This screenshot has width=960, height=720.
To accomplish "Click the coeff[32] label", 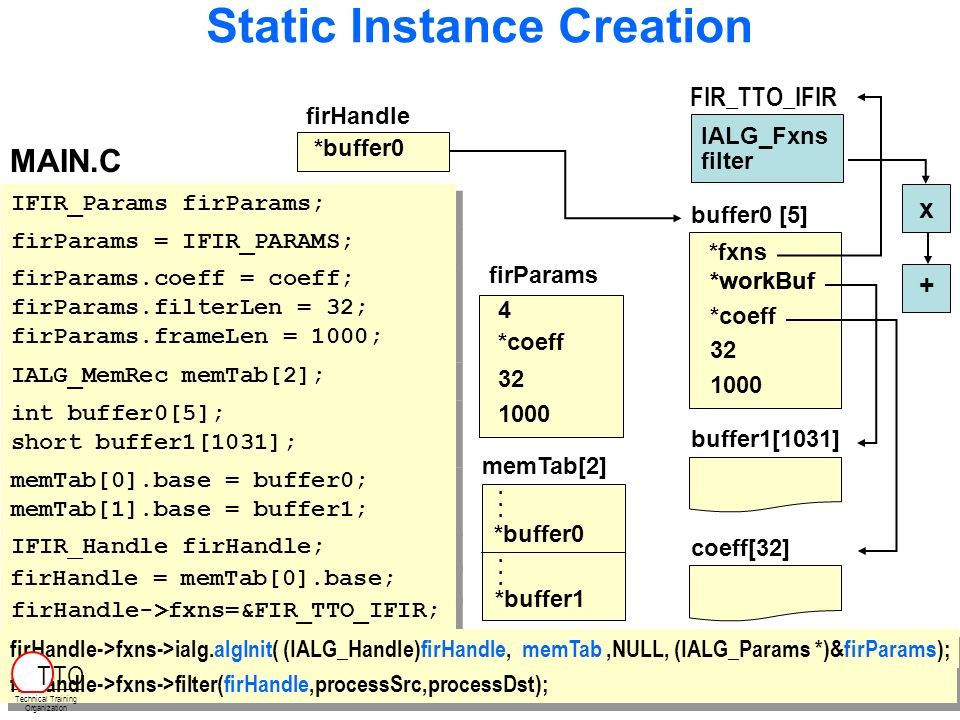I will pyautogui.click(x=740, y=549).
